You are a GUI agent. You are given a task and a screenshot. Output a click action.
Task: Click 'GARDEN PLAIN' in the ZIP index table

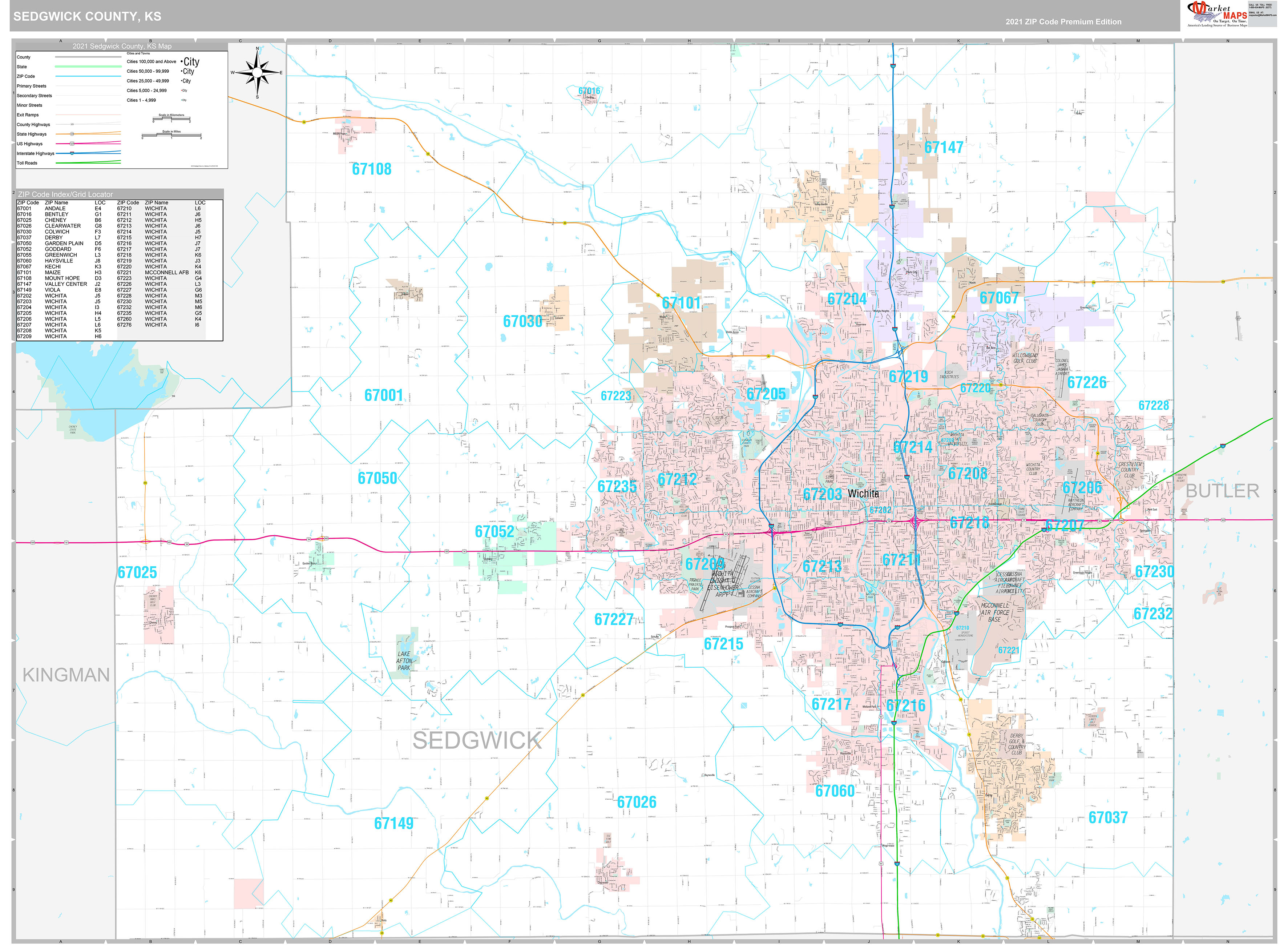pyautogui.click(x=64, y=244)
